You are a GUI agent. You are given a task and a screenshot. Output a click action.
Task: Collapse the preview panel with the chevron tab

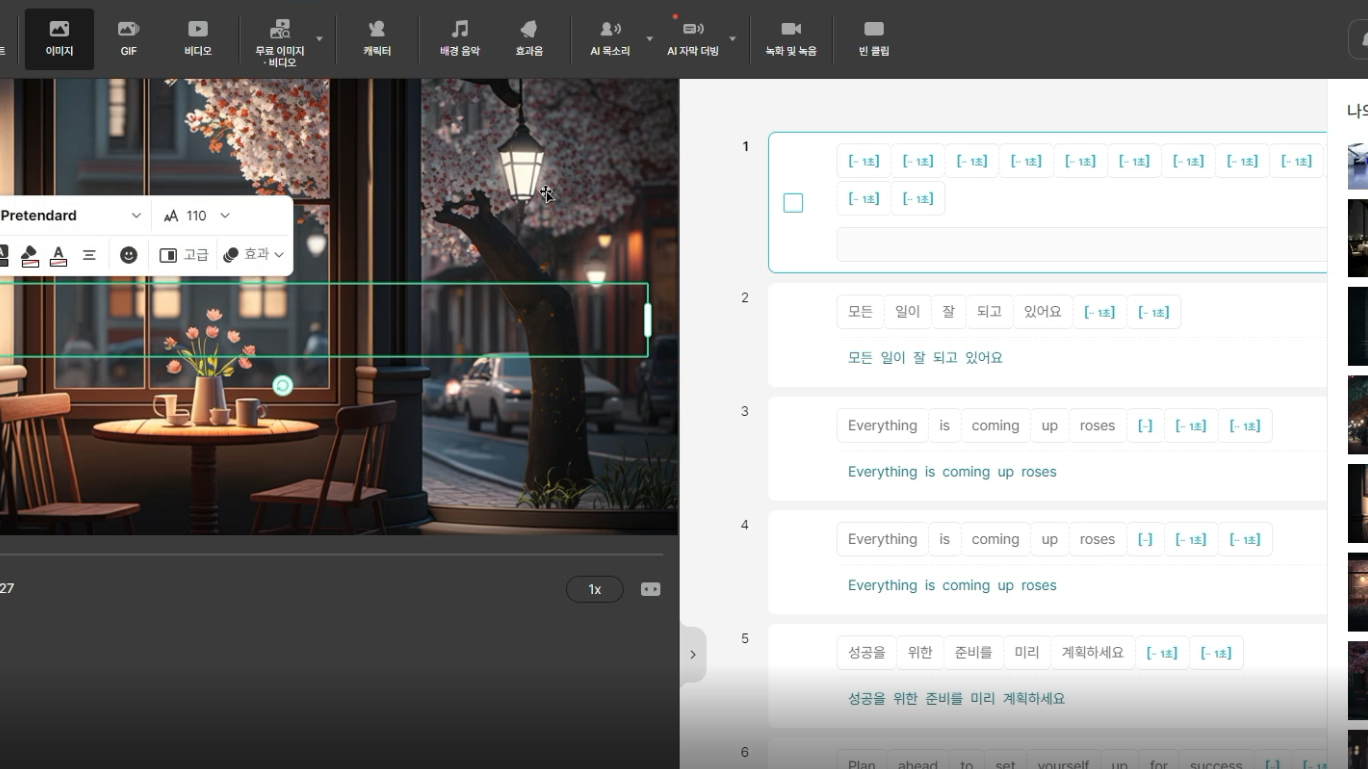693,655
